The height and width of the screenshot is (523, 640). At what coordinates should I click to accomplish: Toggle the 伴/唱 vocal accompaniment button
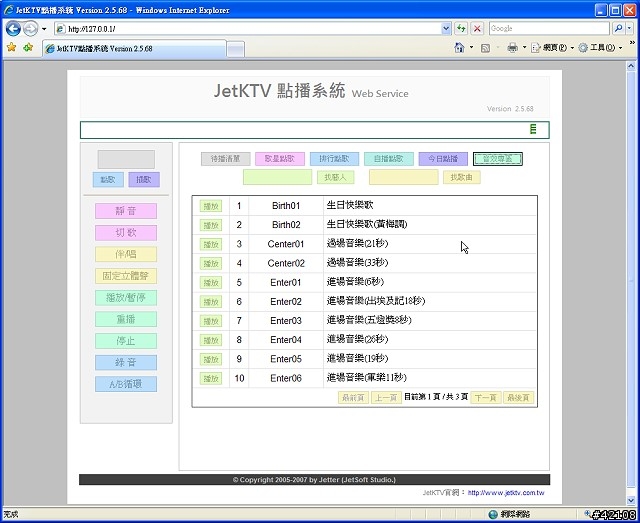pos(126,254)
